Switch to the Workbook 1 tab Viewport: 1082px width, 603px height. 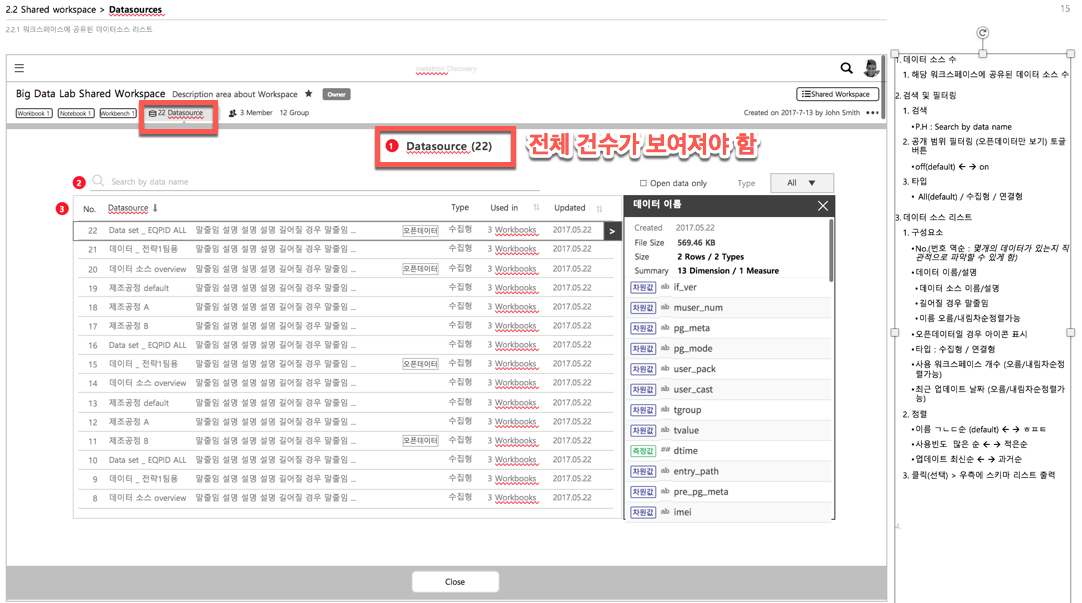pyautogui.click(x=34, y=113)
